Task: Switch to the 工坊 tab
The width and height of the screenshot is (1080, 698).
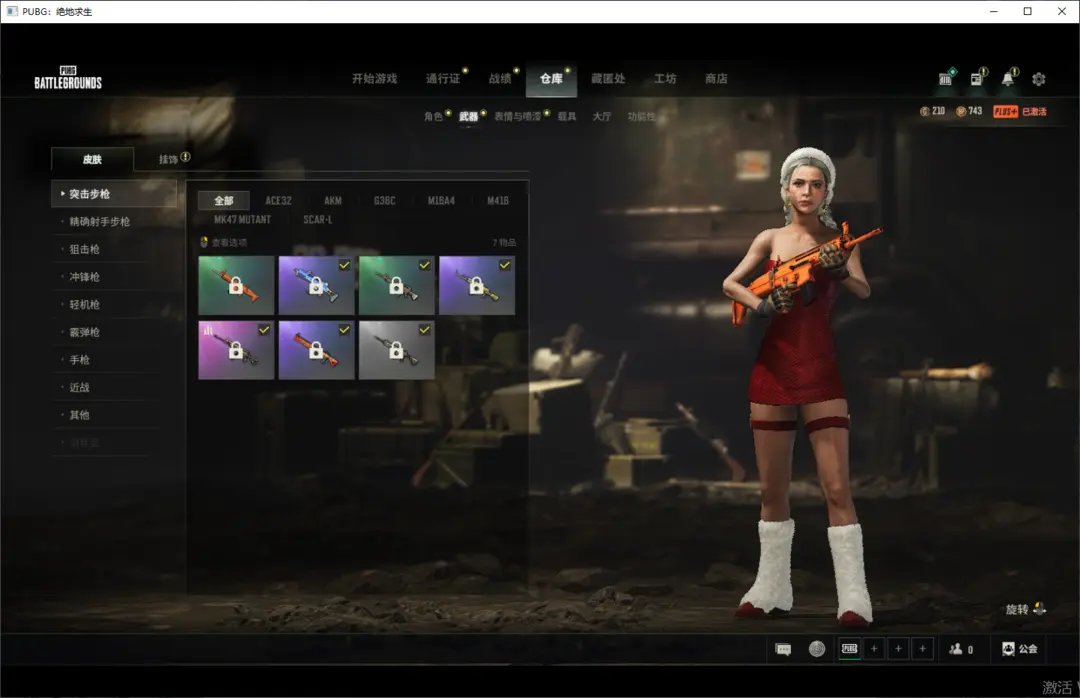Action: (665, 79)
